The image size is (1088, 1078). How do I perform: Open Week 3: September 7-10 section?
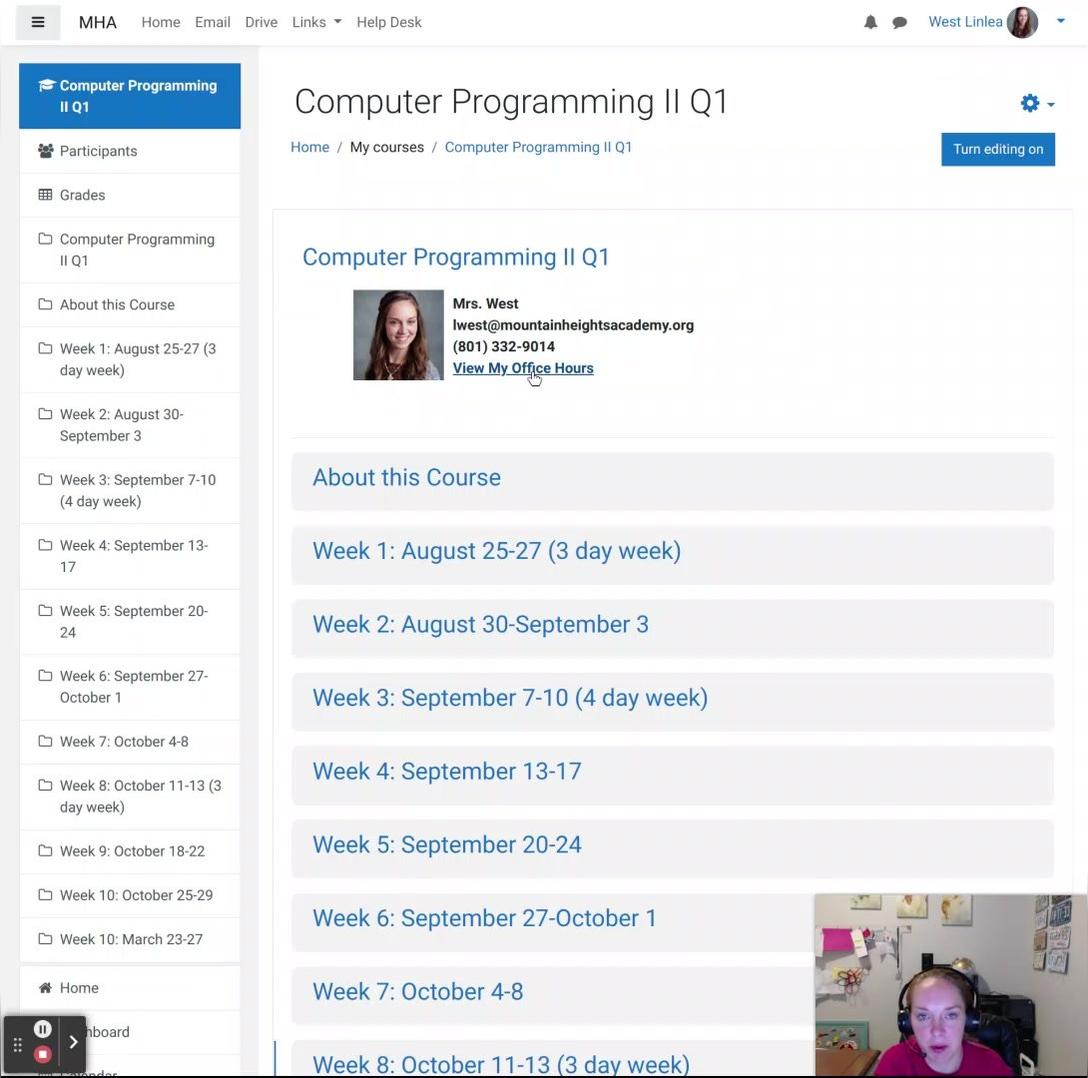pos(510,698)
